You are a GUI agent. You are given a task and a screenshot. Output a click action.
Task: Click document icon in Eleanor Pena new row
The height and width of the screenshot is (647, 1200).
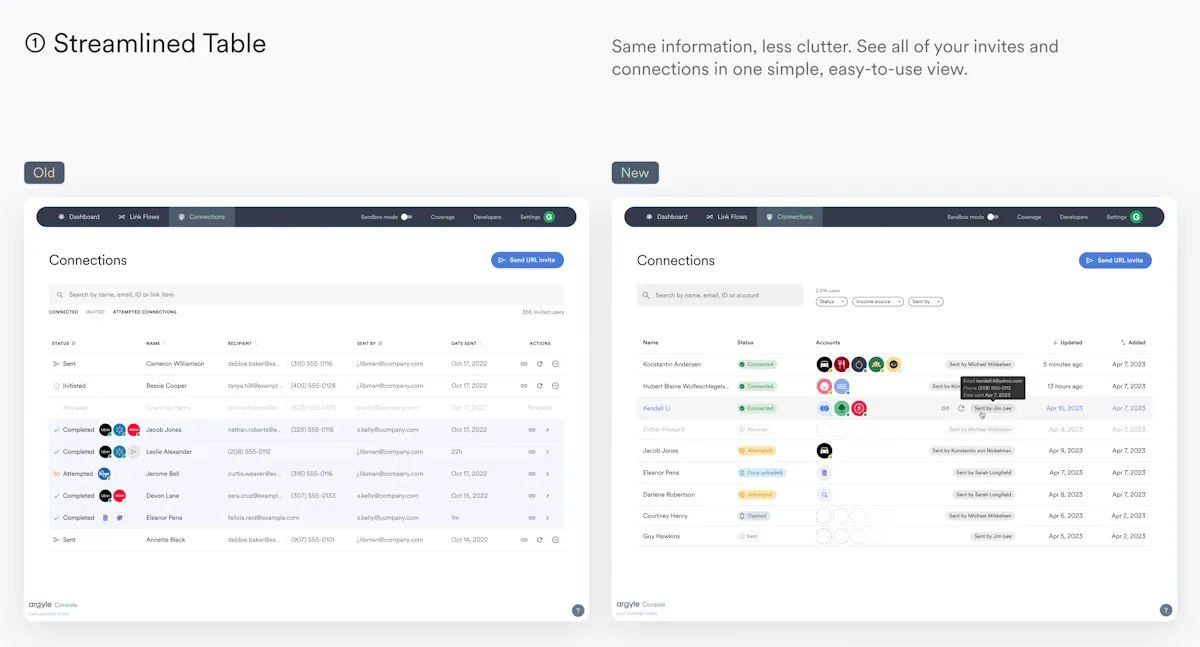tap(824, 473)
